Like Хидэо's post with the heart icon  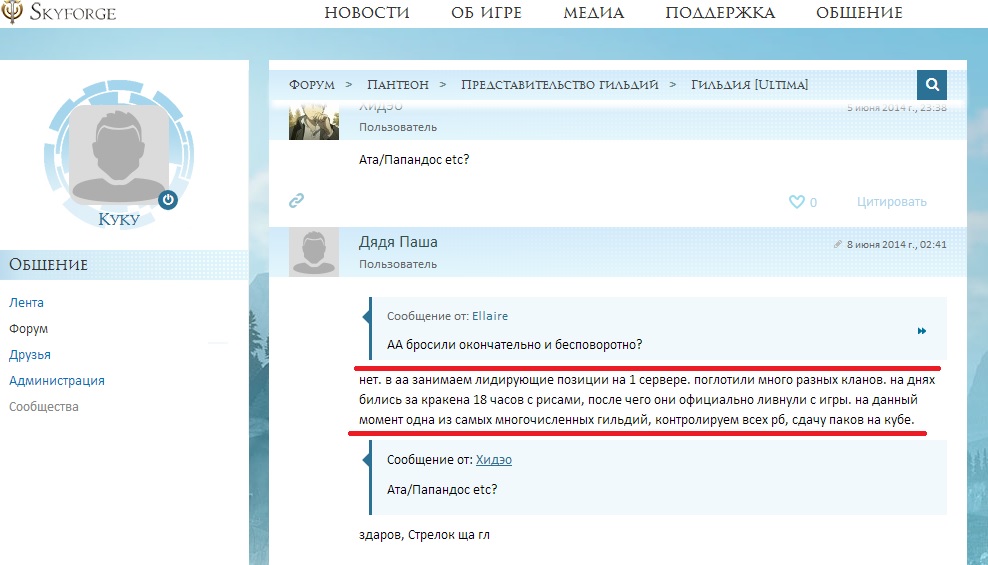(x=796, y=202)
